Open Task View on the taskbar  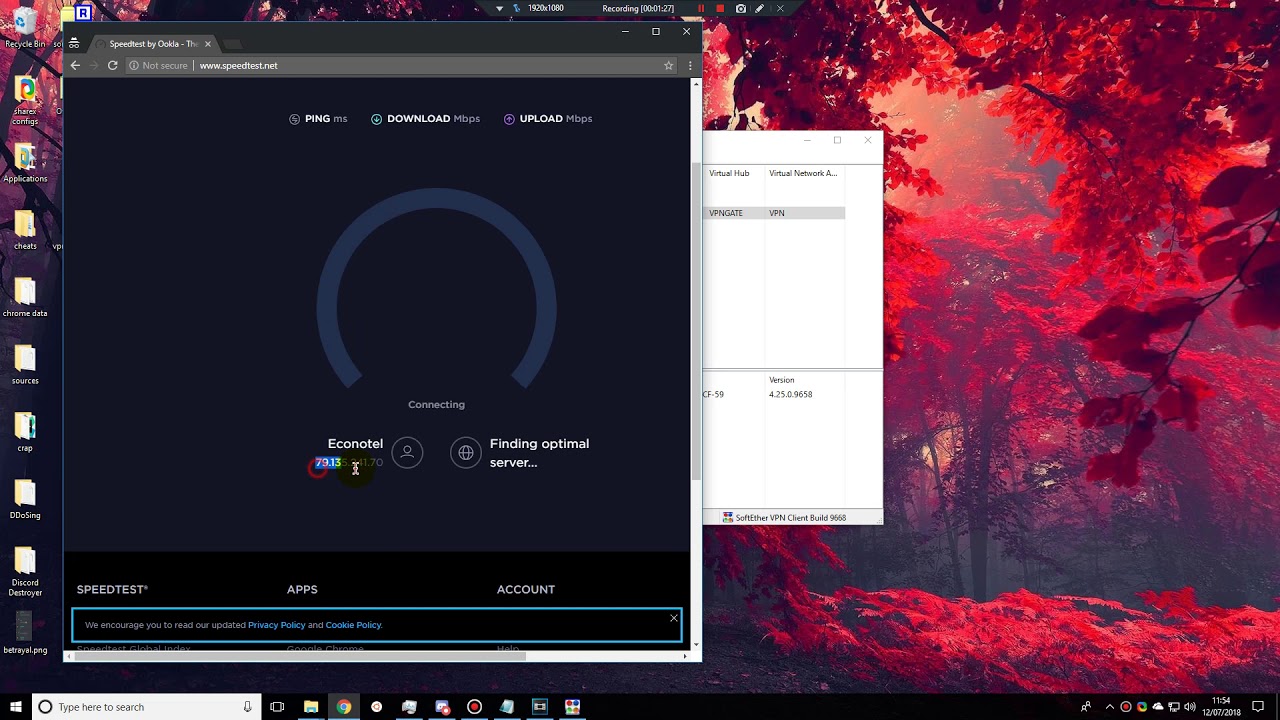277,707
